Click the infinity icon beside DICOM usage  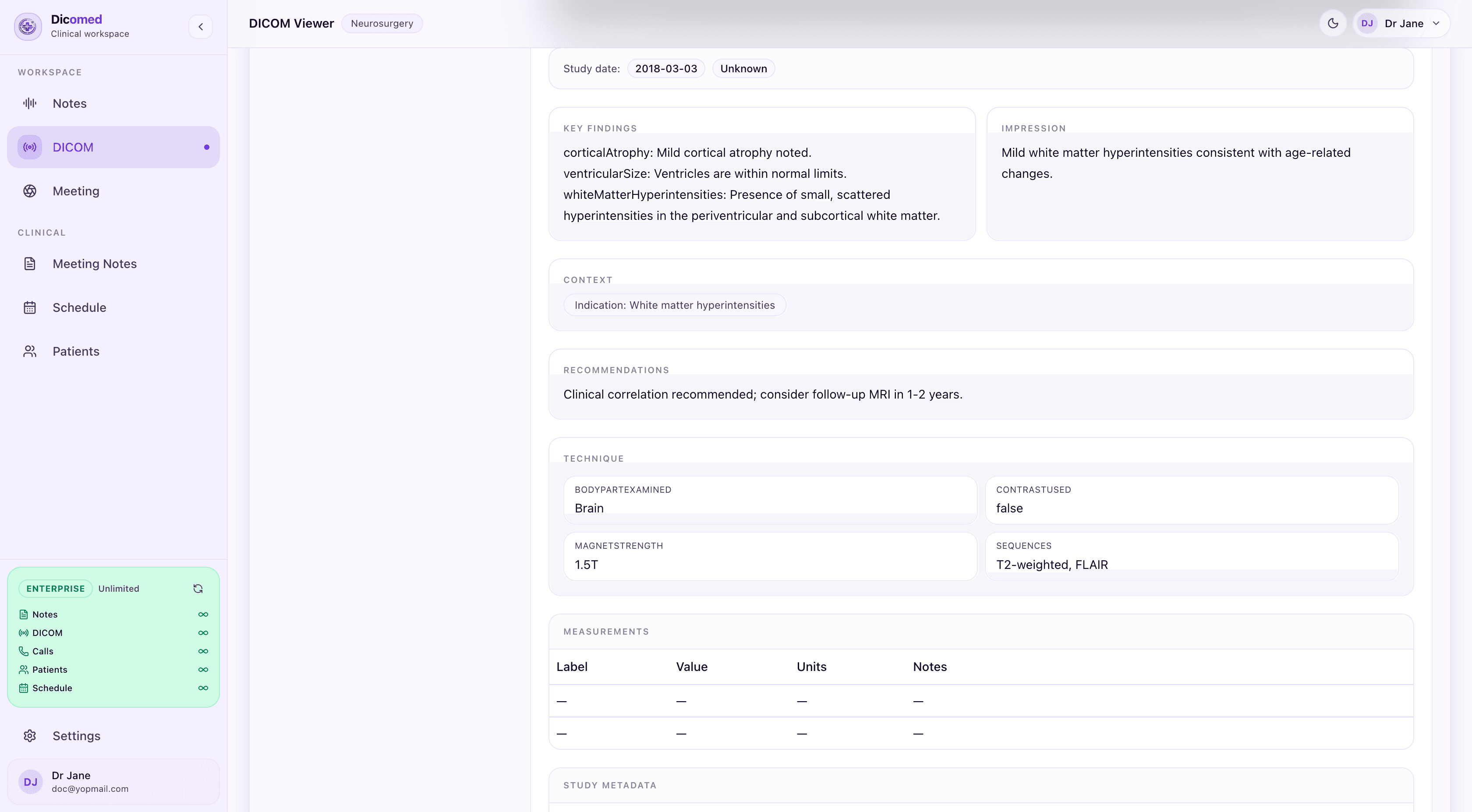tap(203, 632)
